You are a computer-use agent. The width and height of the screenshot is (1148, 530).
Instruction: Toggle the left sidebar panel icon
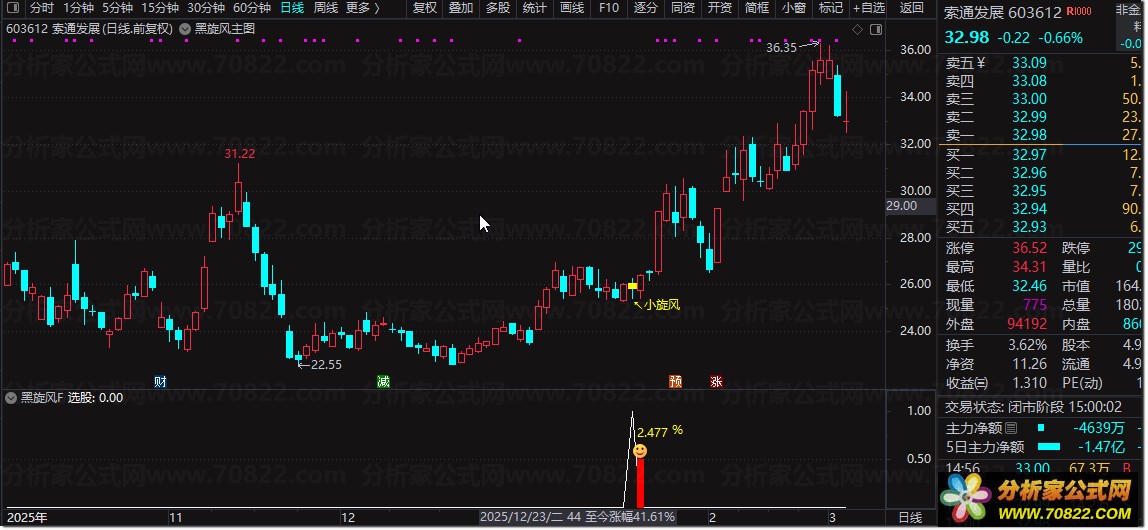pos(13,8)
